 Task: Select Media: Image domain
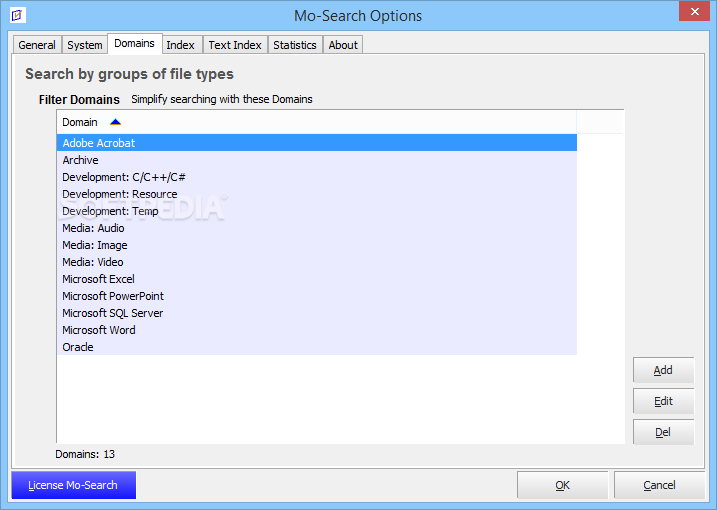(316, 245)
